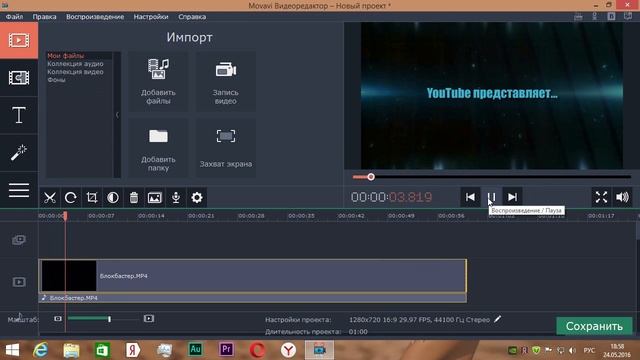Open Opera browser from taskbar
640x360 pixels.
257,350
